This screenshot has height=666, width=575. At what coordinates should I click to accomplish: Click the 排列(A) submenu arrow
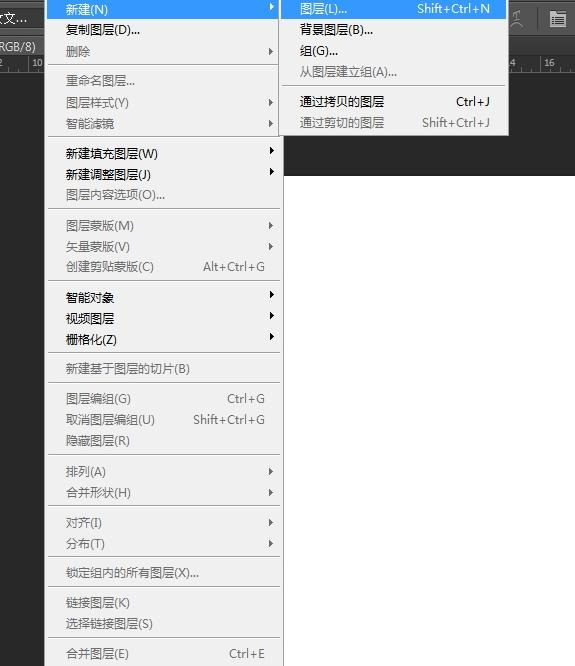point(271,471)
